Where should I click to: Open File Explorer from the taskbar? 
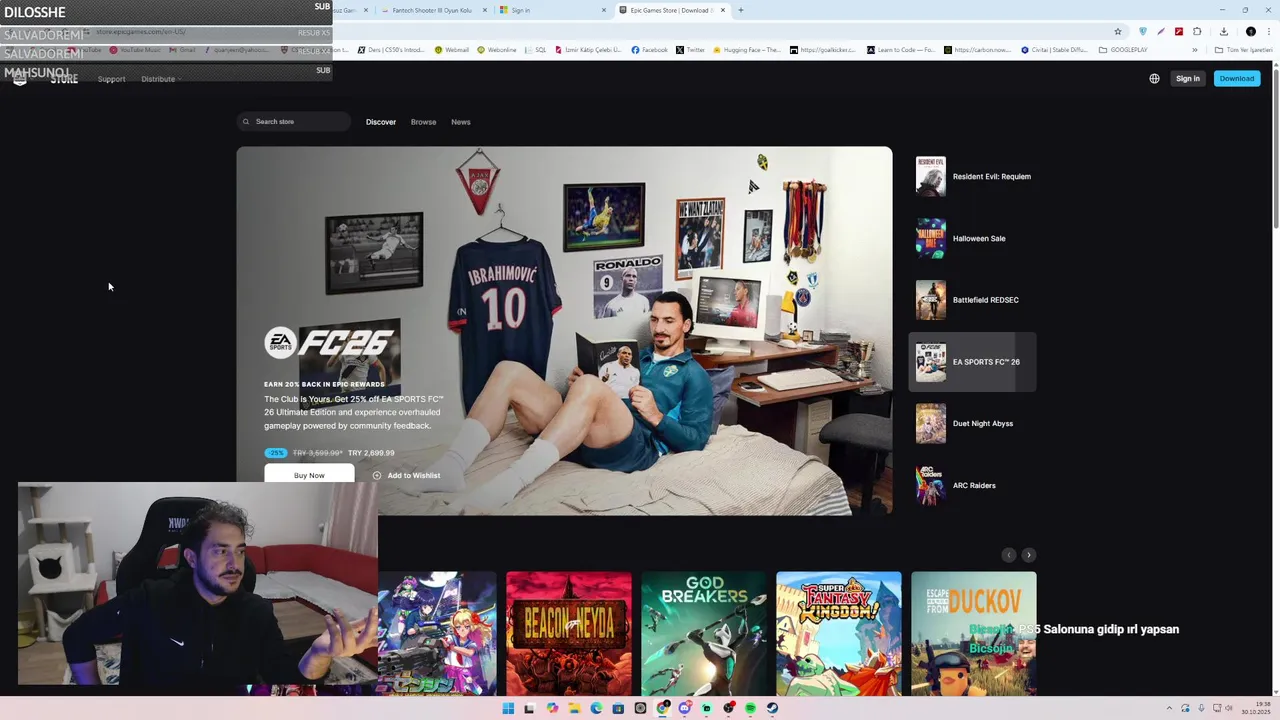pos(574,708)
